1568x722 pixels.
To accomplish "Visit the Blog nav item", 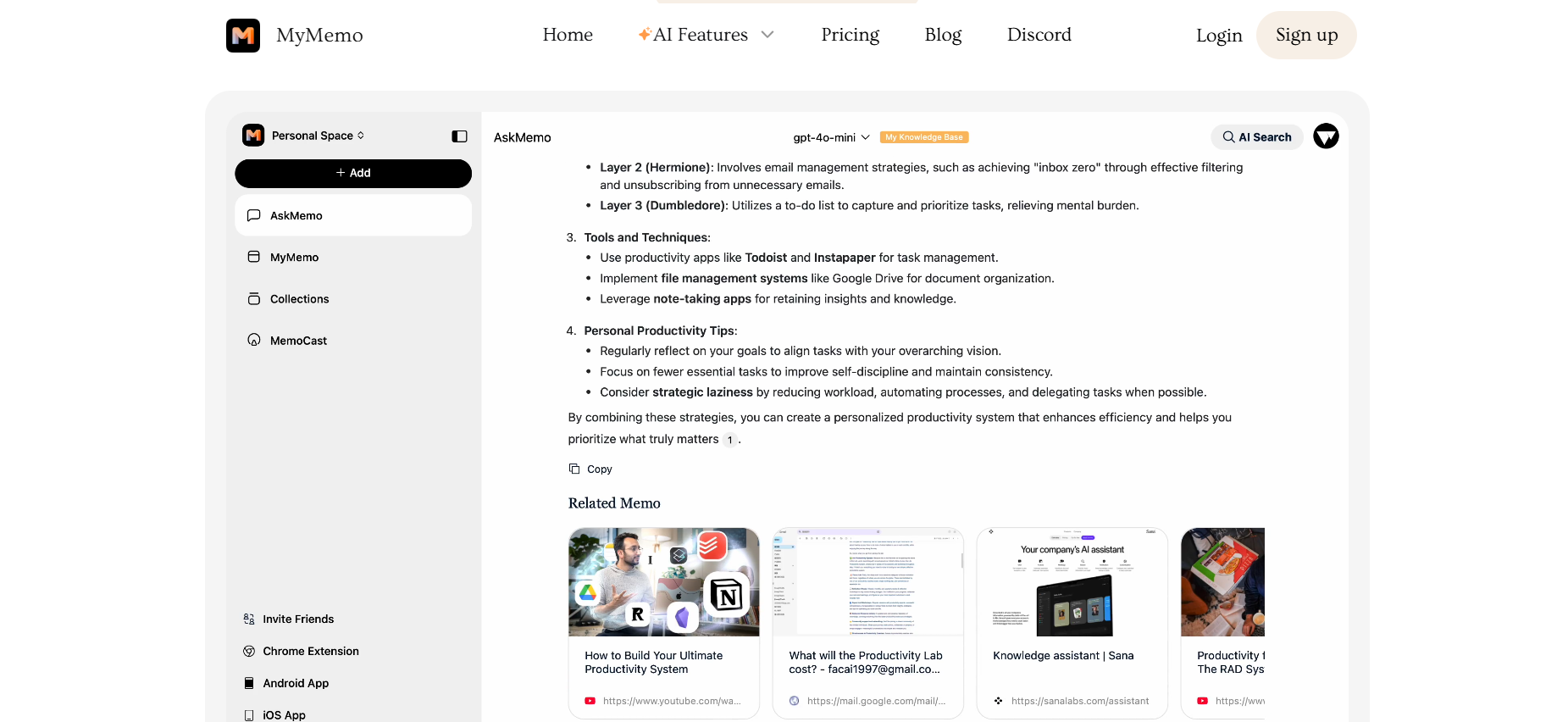I will pyautogui.click(x=943, y=35).
